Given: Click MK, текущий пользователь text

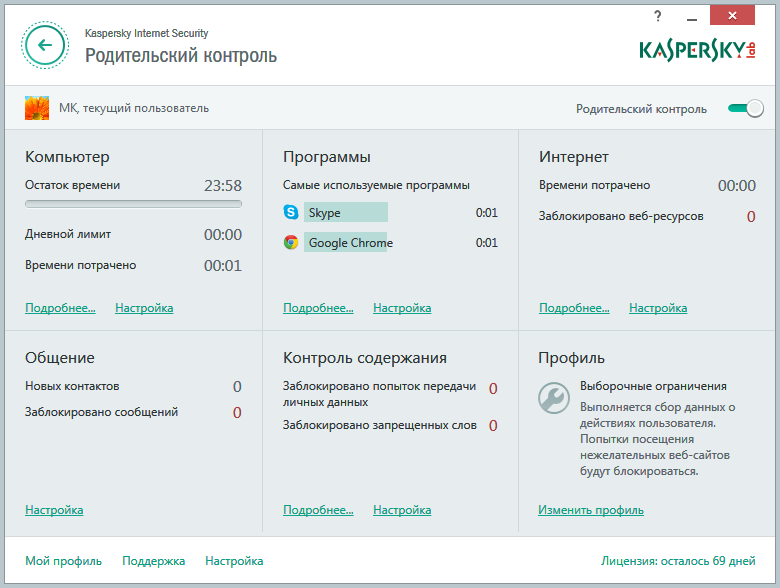Looking at the screenshot, I should pos(134,108).
